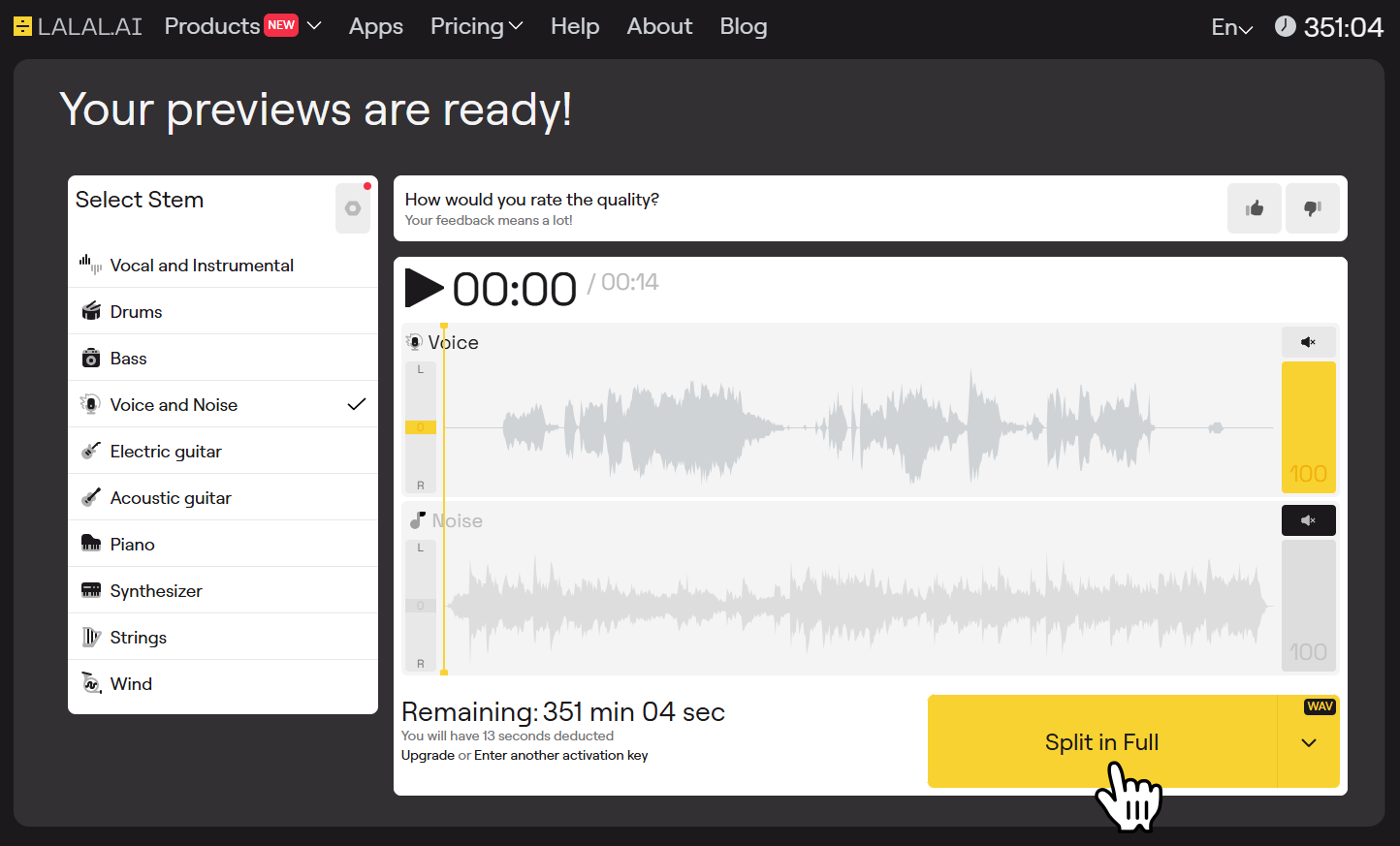
Task: Go to the Blog page
Action: click(743, 26)
